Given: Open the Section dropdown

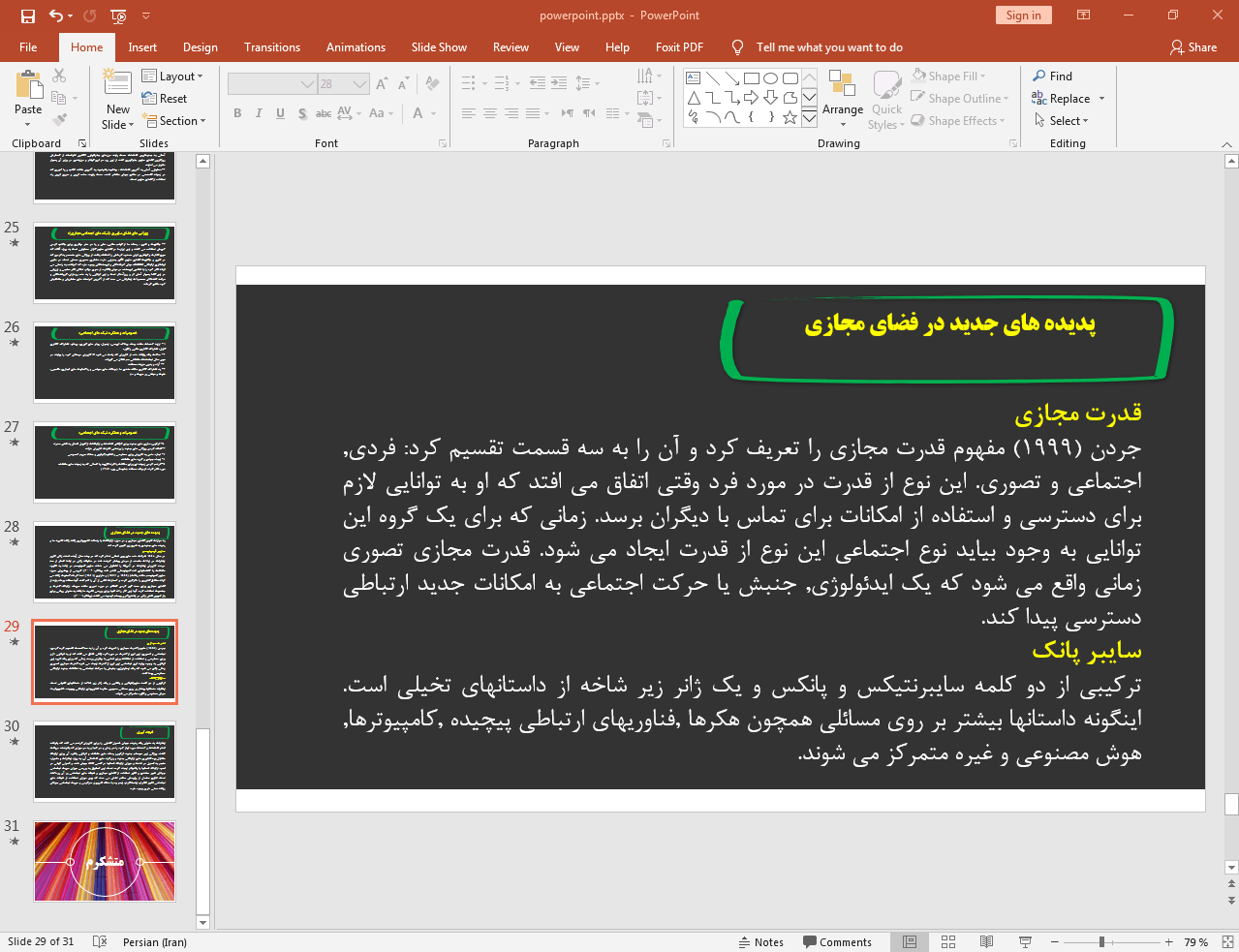Looking at the screenshot, I should (x=174, y=121).
